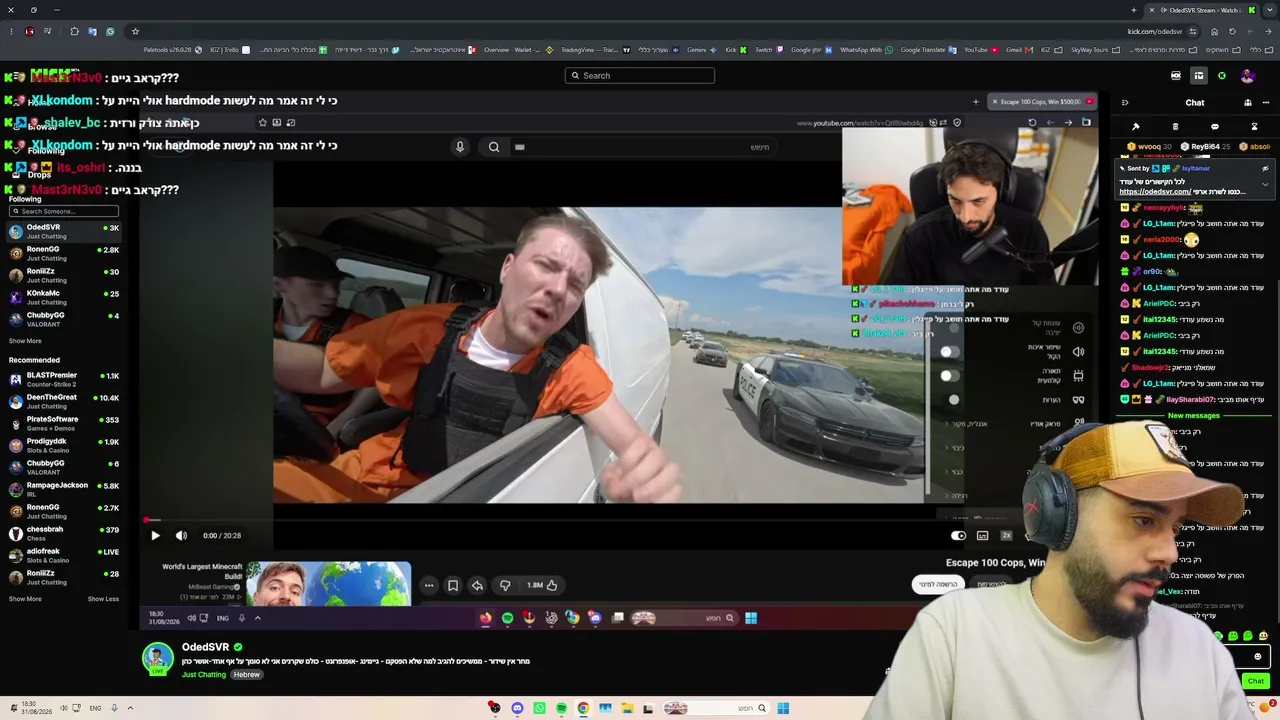Click the video progress bar start
Viewport: 1280px width, 720px height.
(146, 520)
